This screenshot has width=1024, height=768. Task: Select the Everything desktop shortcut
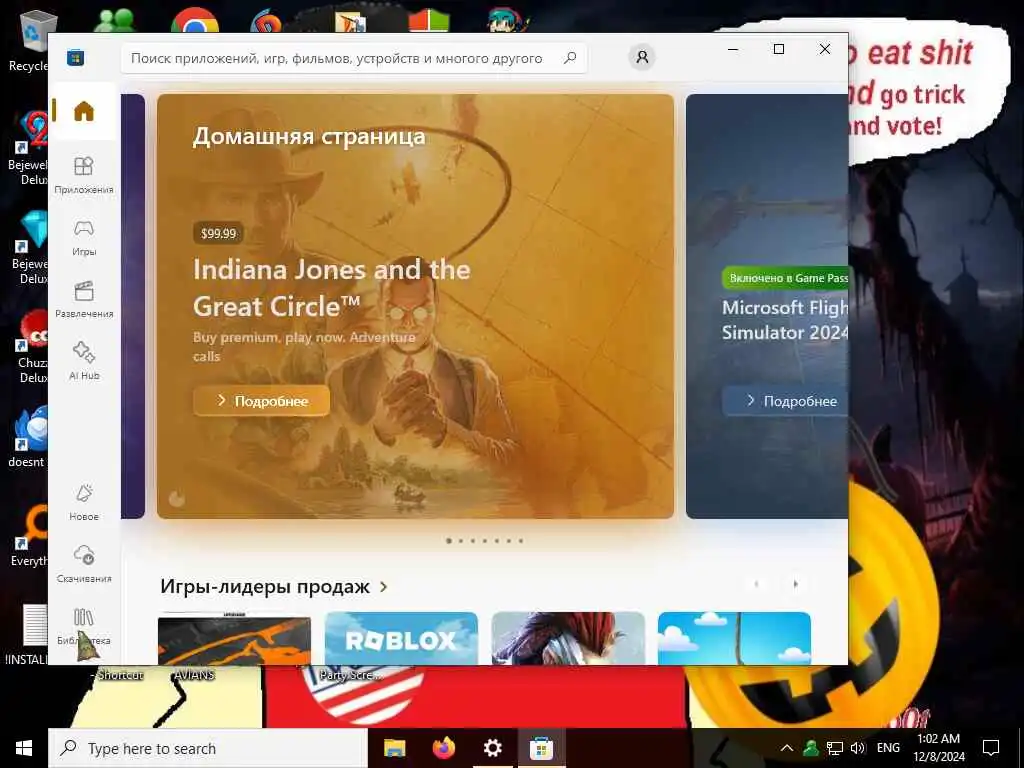coord(29,536)
